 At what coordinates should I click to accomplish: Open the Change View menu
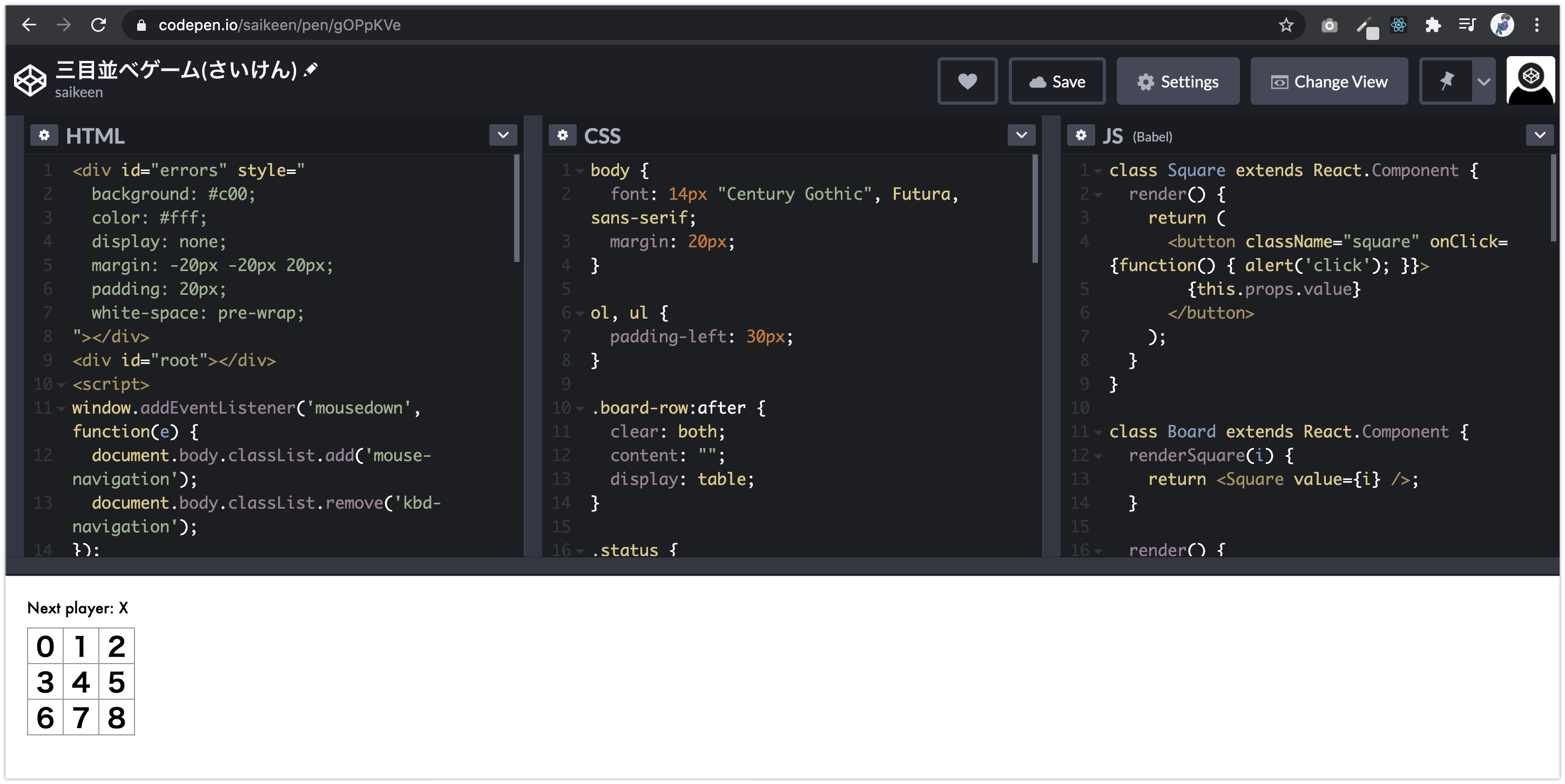(1328, 82)
